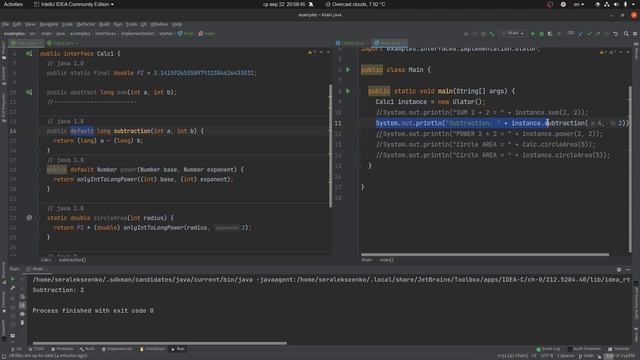The width and height of the screenshot is (640, 360).
Task: Select 'implementation' breadcrumb in navigation bar
Action: (x=138, y=34)
